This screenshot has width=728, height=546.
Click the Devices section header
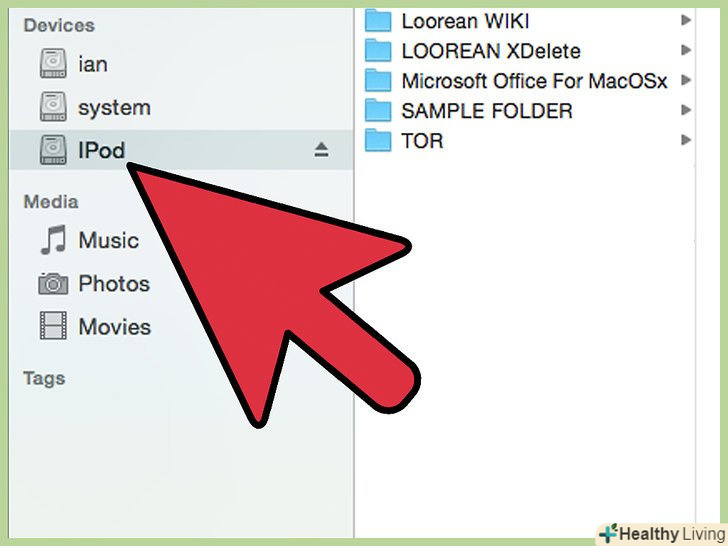coord(59,26)
